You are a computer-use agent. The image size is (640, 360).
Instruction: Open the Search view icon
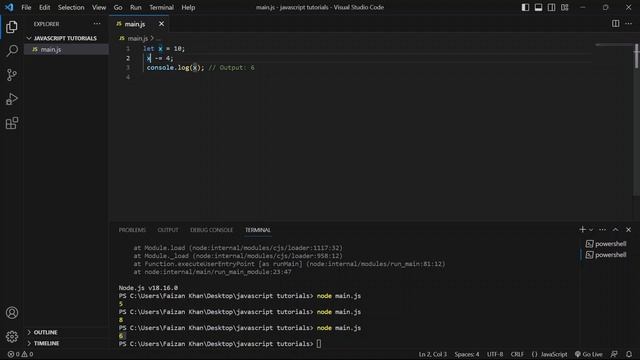[x=12, y=51]
